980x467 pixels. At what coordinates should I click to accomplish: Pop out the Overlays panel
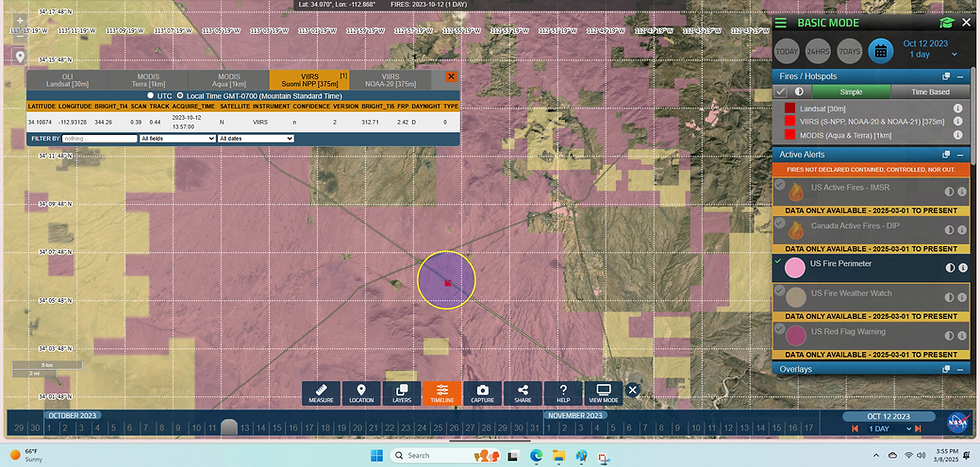coord(946,369)
